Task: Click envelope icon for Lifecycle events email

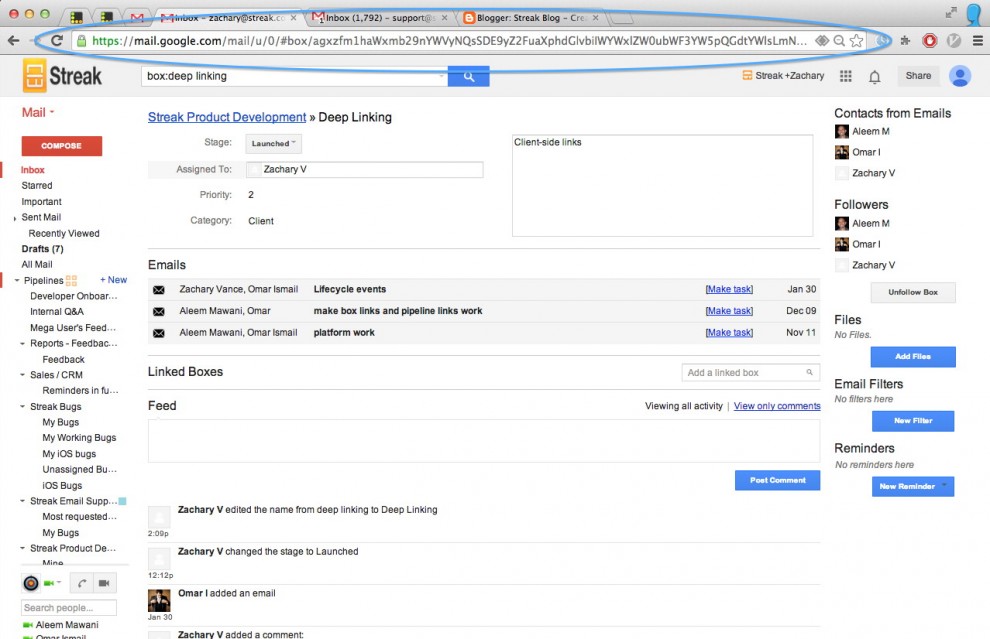Action: (x=158, y=290)
